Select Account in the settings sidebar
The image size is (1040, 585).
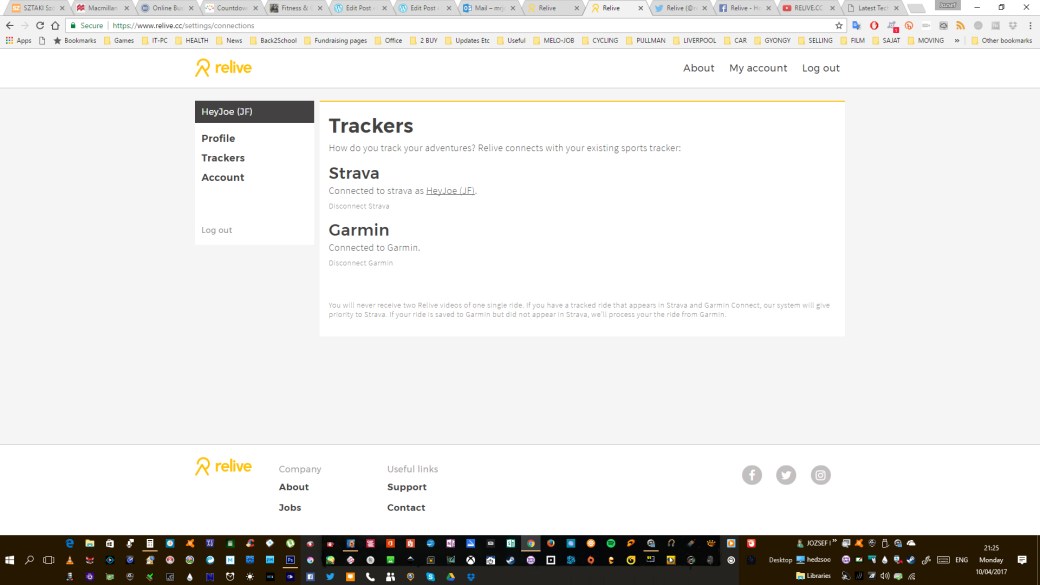tap(222, 178)
